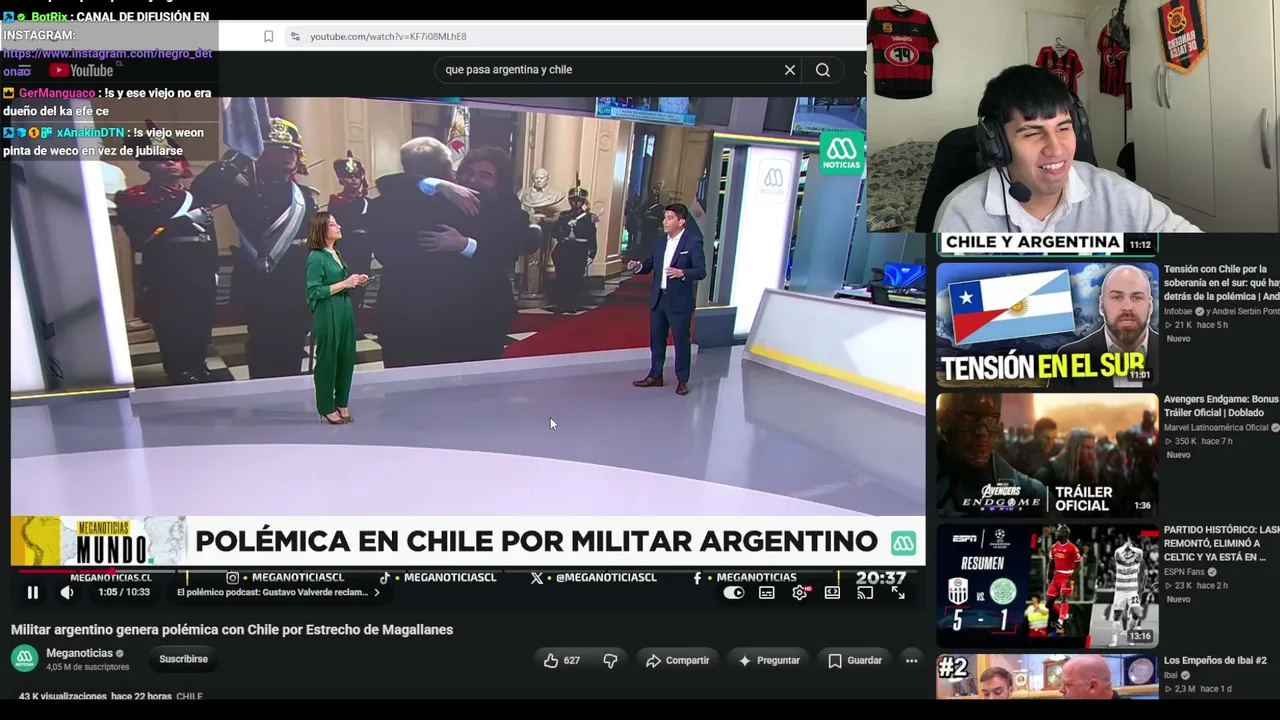Turn on subtitles in the player

[767, 593]
